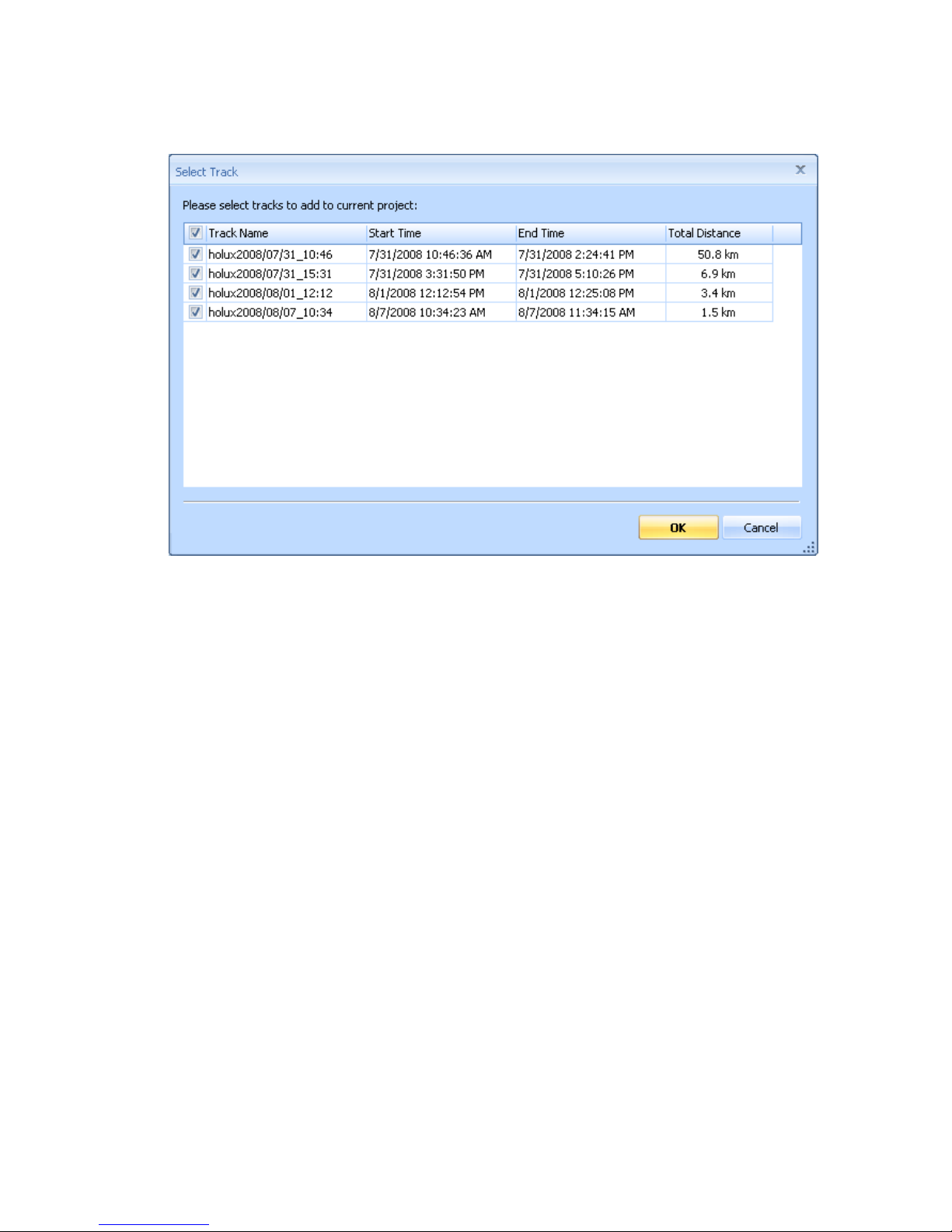Sort by the Total Distance column header
Image resolution: width=952 pixels, height=1232 pixels.
click(x=719, y=233)
